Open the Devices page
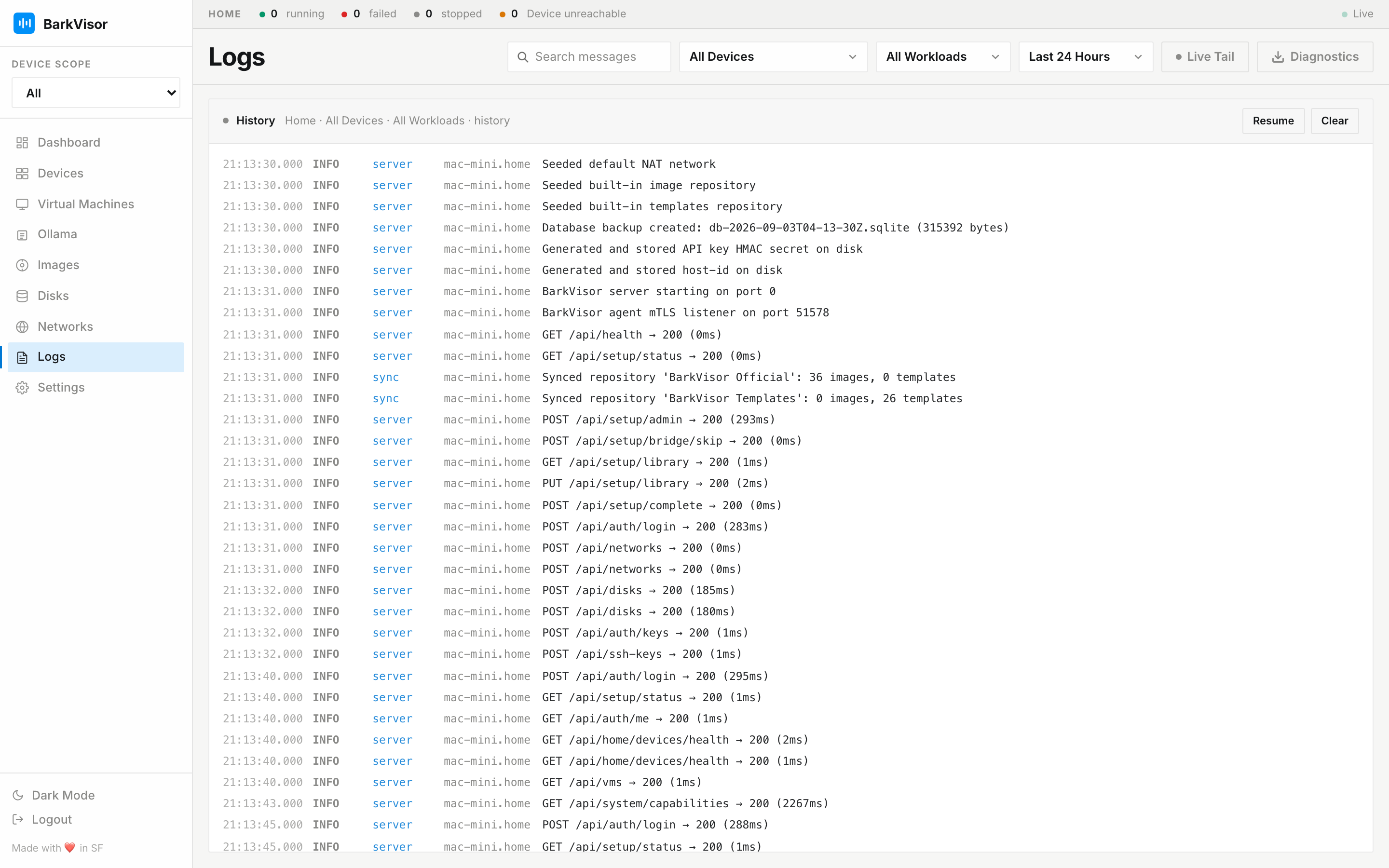This screenshot has height=868, width=1389. click(x=96, y=174)
